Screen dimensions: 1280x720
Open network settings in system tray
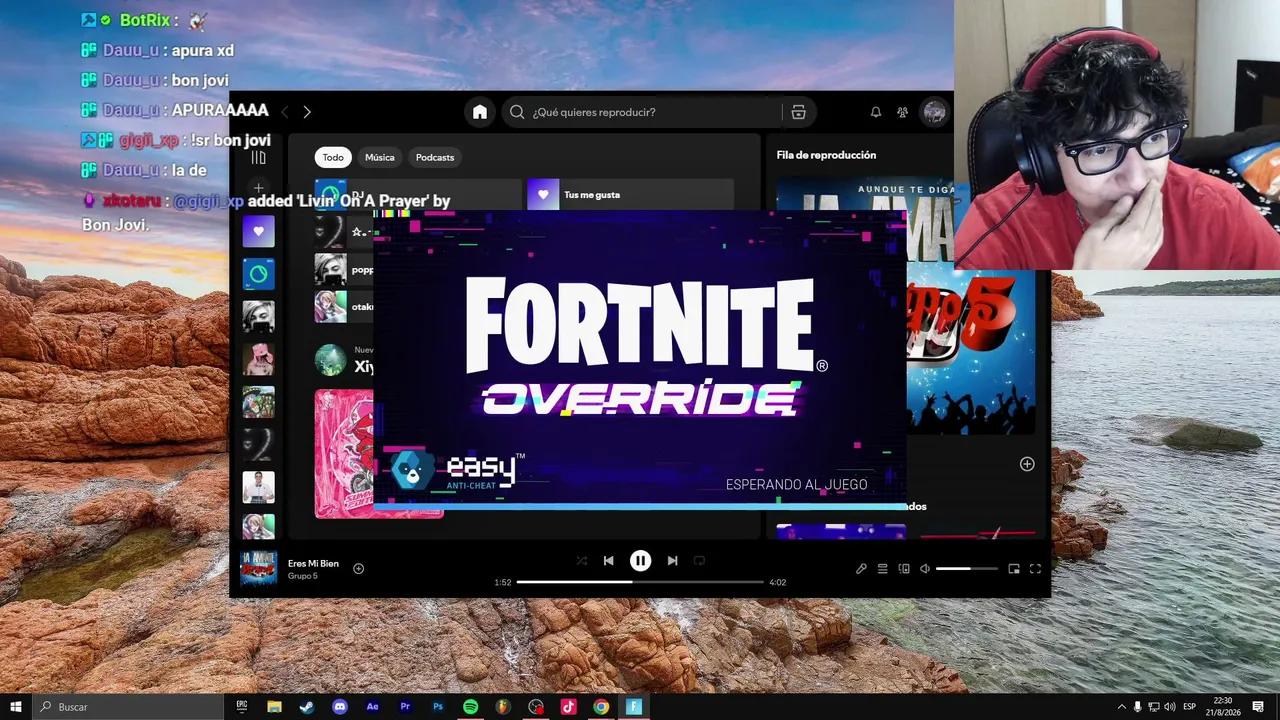(1153, 707)
